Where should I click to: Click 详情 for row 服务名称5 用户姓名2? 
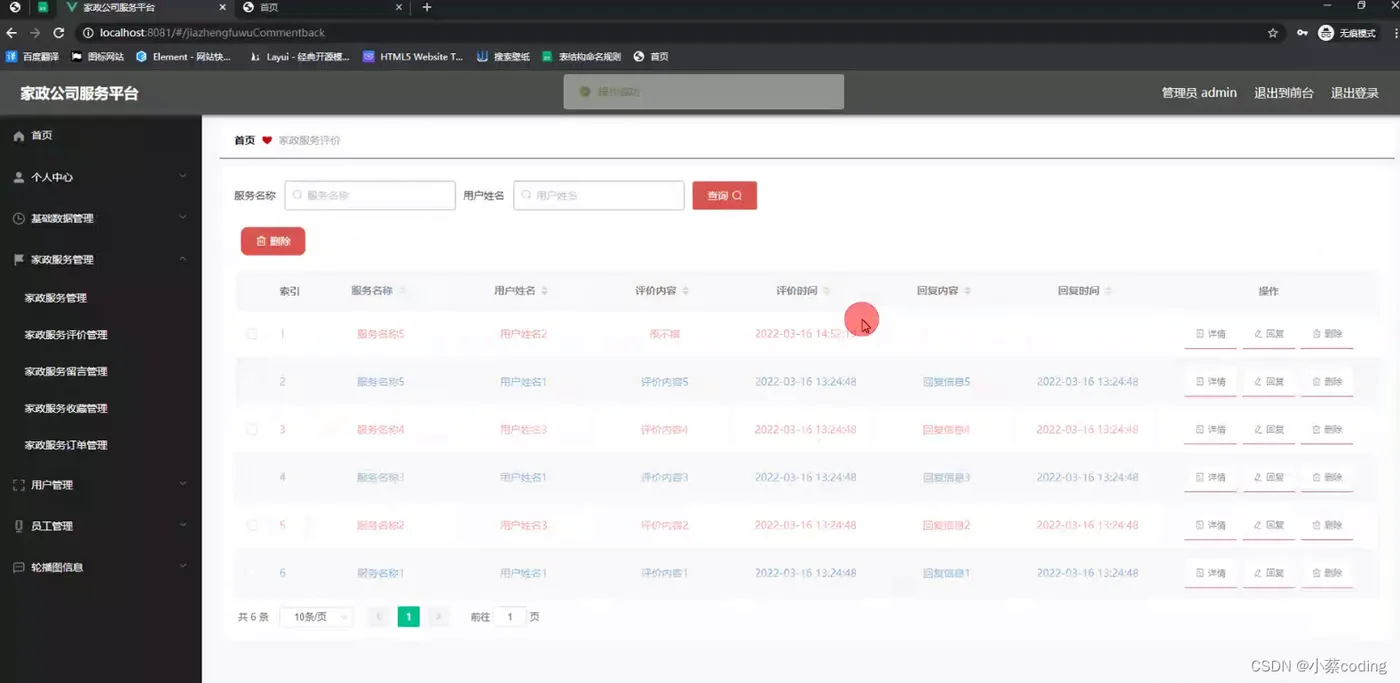pyautogui.click(x=1210, y=334)
